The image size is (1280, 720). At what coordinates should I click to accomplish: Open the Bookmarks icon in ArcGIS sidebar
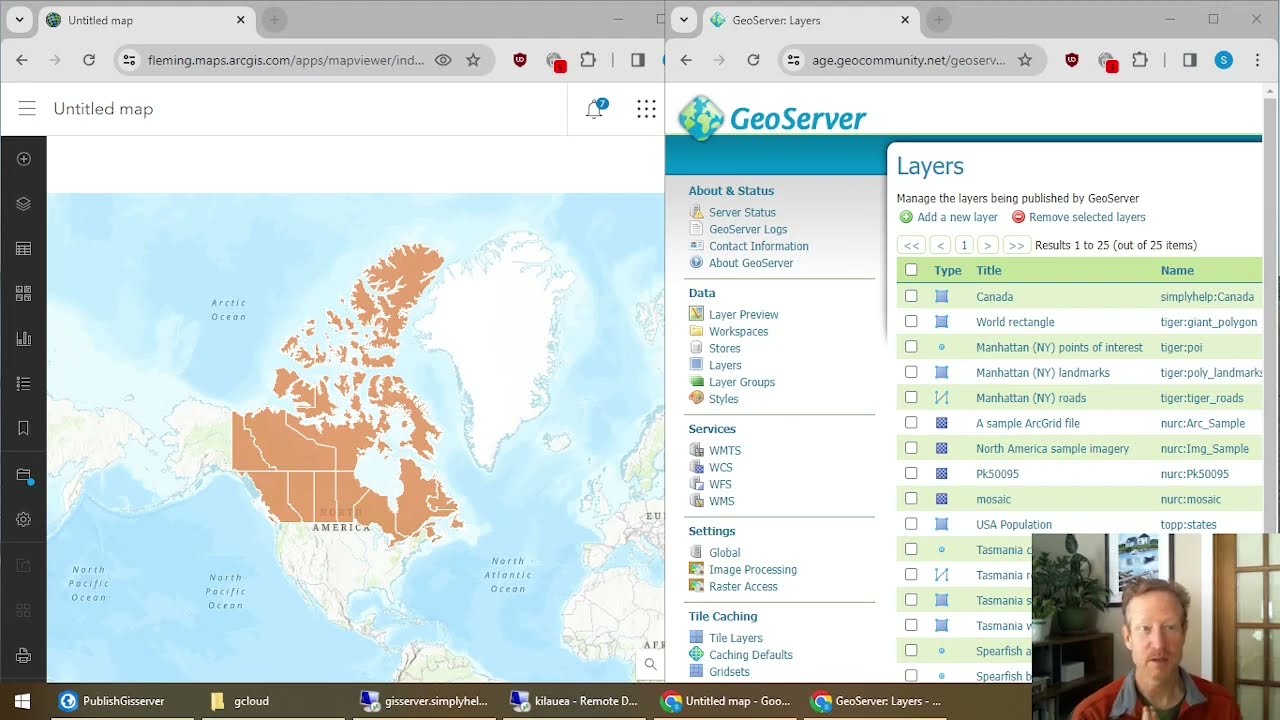(x=24, y=429)
